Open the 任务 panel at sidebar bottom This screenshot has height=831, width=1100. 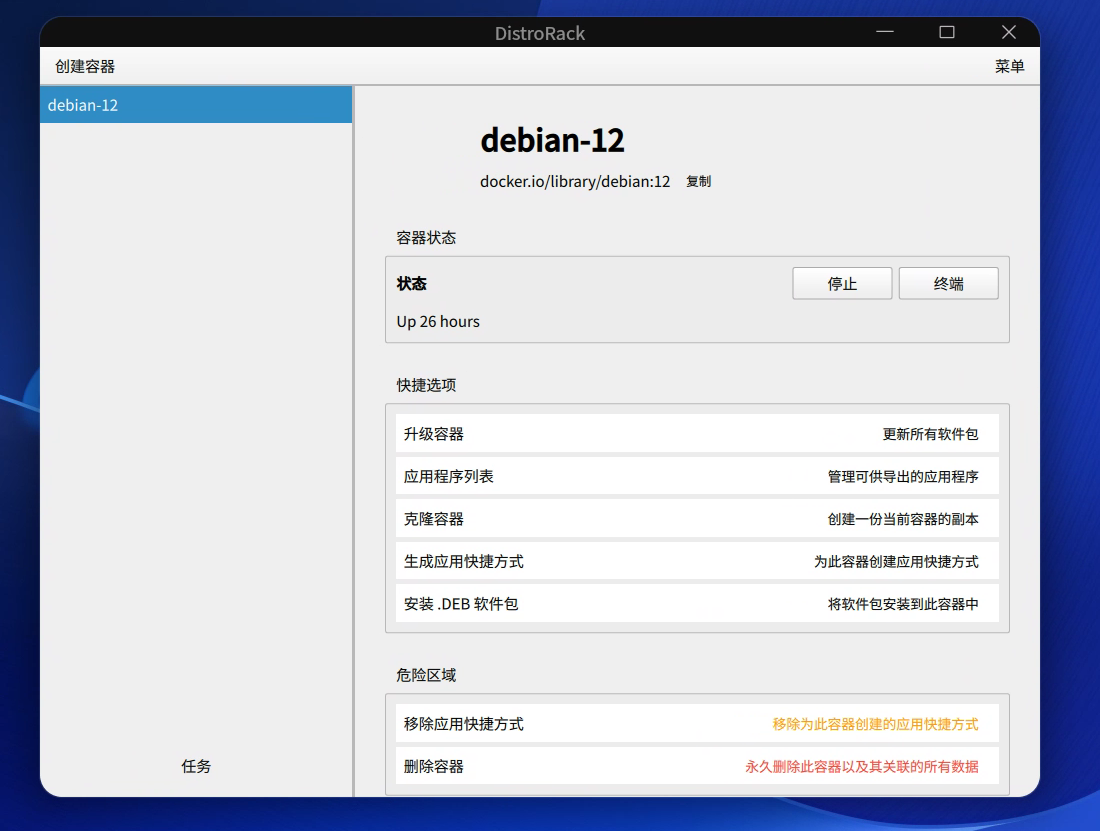click(x=196, y=766)
